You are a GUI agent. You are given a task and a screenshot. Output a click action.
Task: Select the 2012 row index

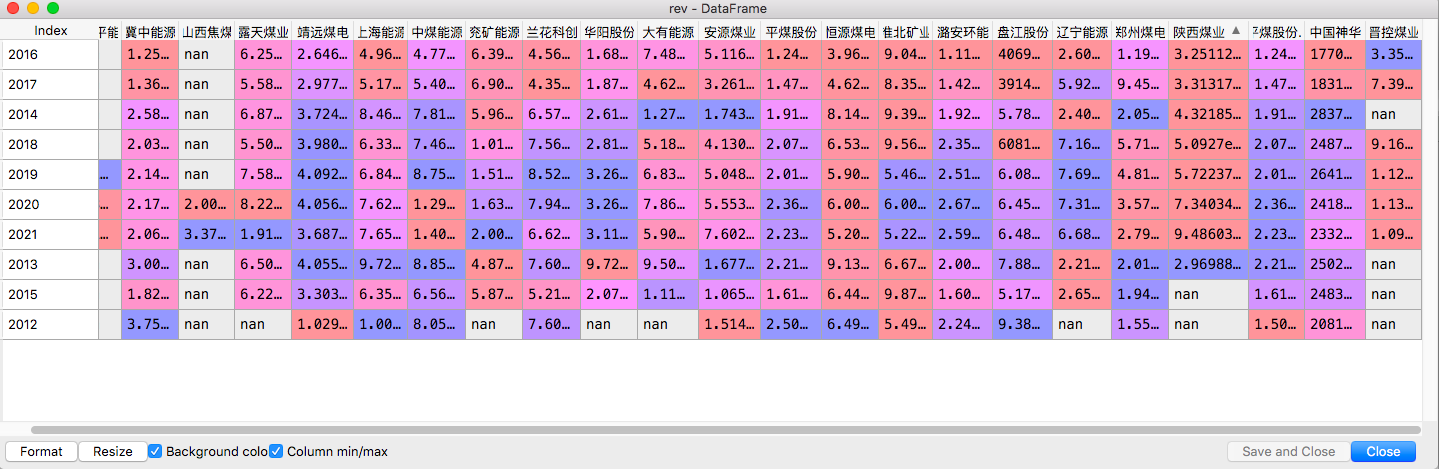pyautogui.click(x=50, y=324)
